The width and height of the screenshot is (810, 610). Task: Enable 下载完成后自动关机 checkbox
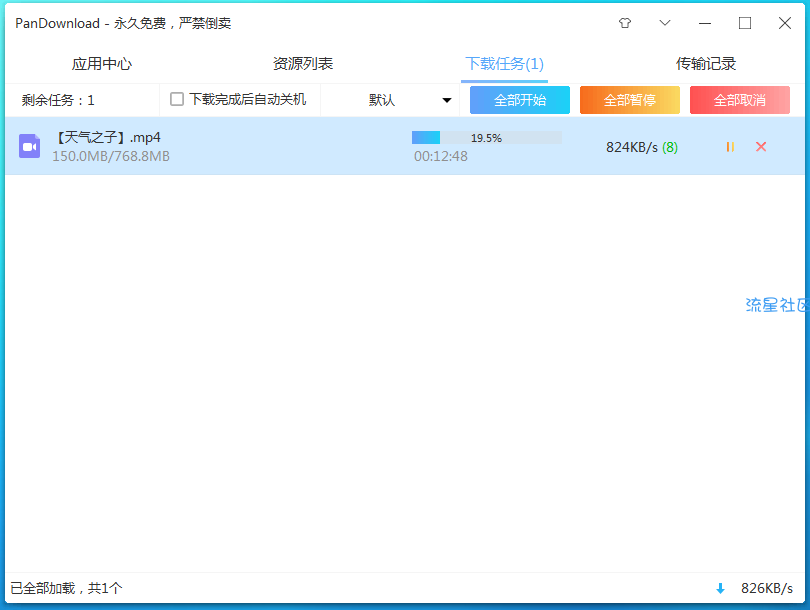click(x=177, y=99)
